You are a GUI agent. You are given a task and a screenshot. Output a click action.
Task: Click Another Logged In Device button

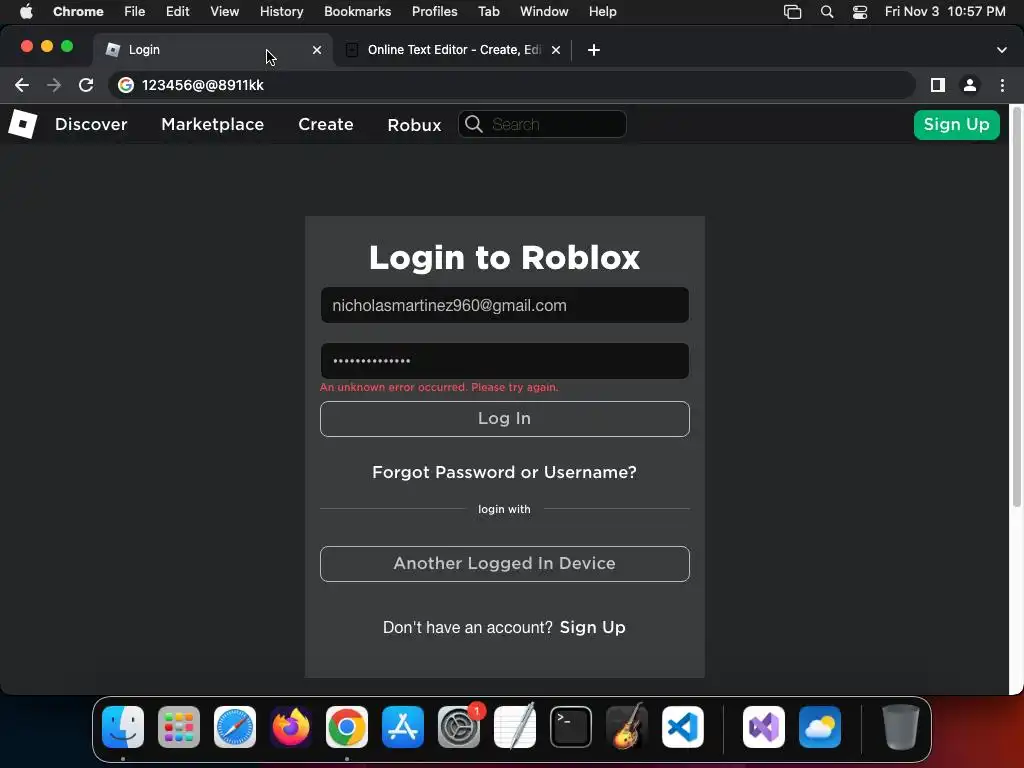[505, 564]
